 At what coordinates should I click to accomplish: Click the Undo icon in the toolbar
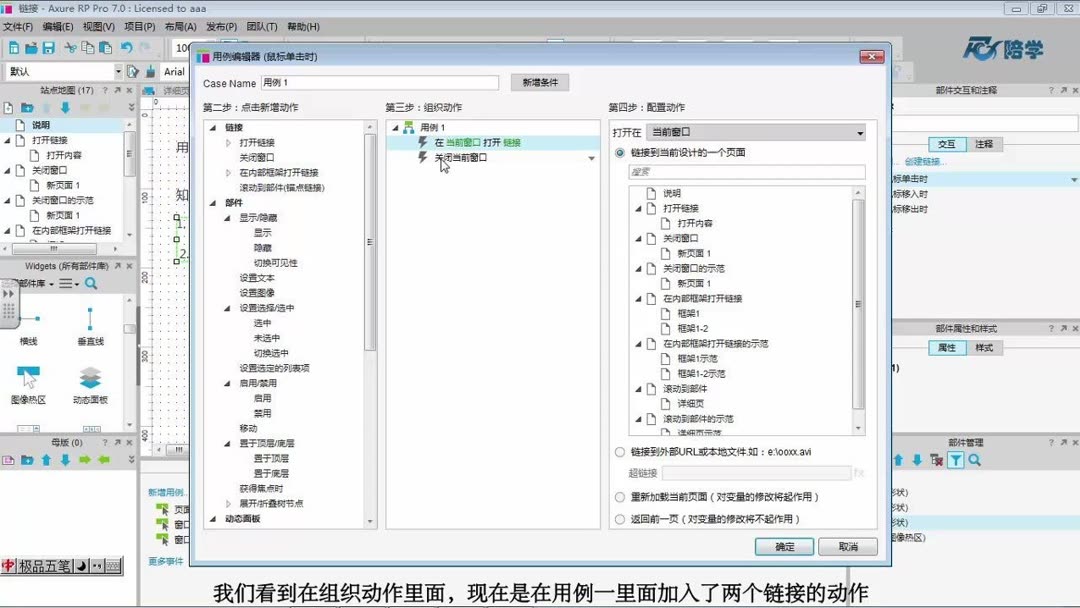[x=127, y=47]
